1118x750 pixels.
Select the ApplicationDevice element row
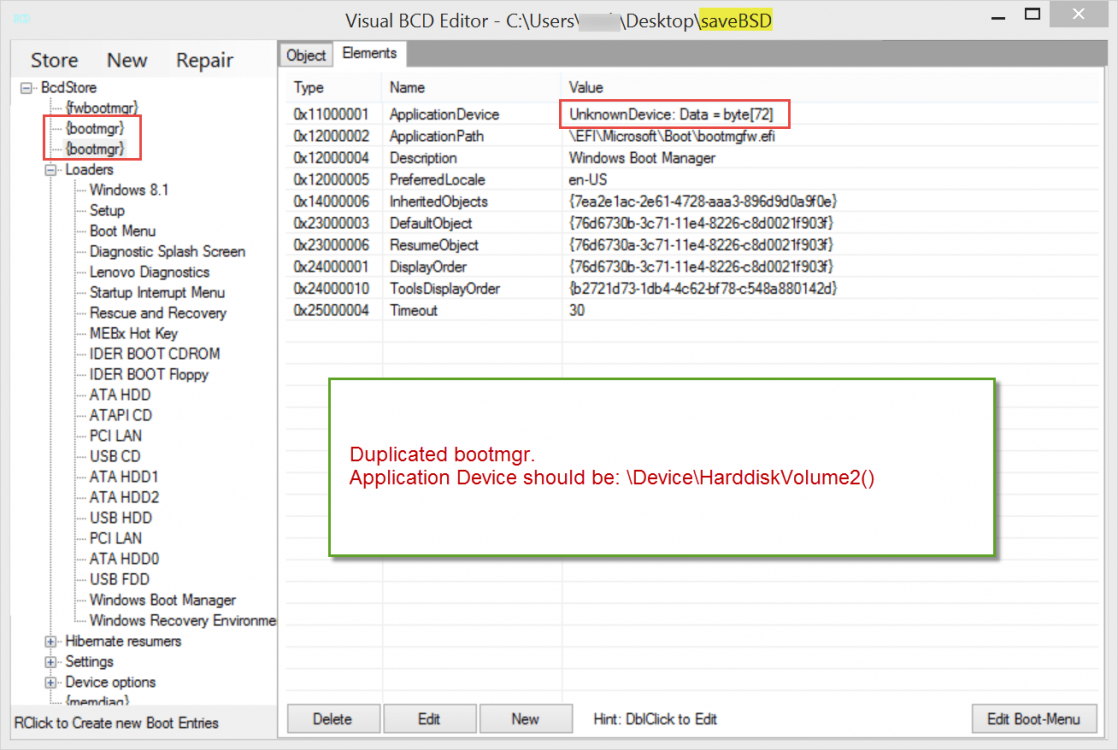[x=444, y=114]
